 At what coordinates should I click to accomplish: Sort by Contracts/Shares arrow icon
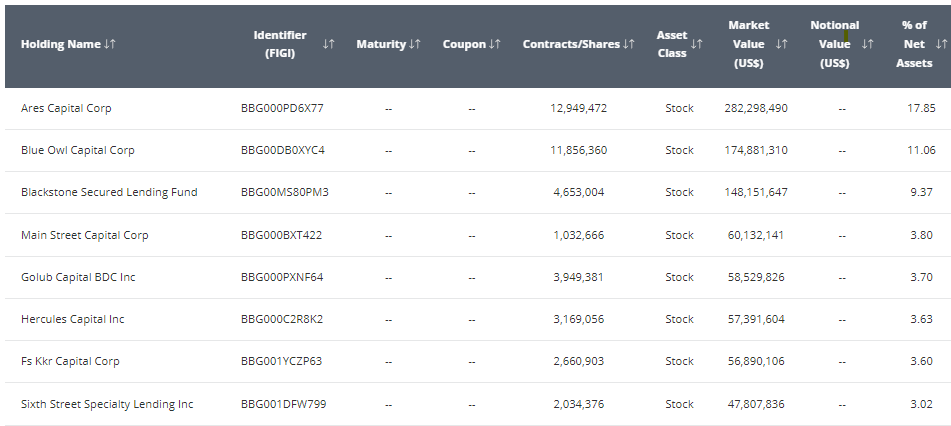point(629,45)
